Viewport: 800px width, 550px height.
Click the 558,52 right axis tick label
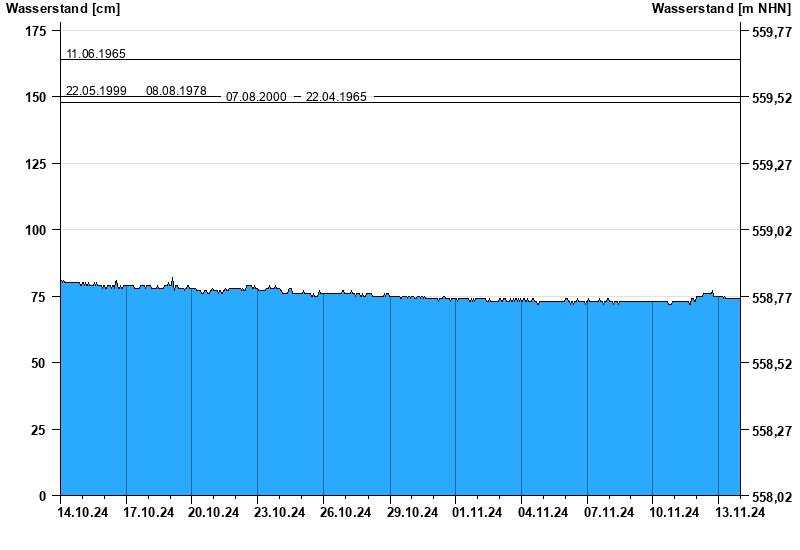(770, 364)
